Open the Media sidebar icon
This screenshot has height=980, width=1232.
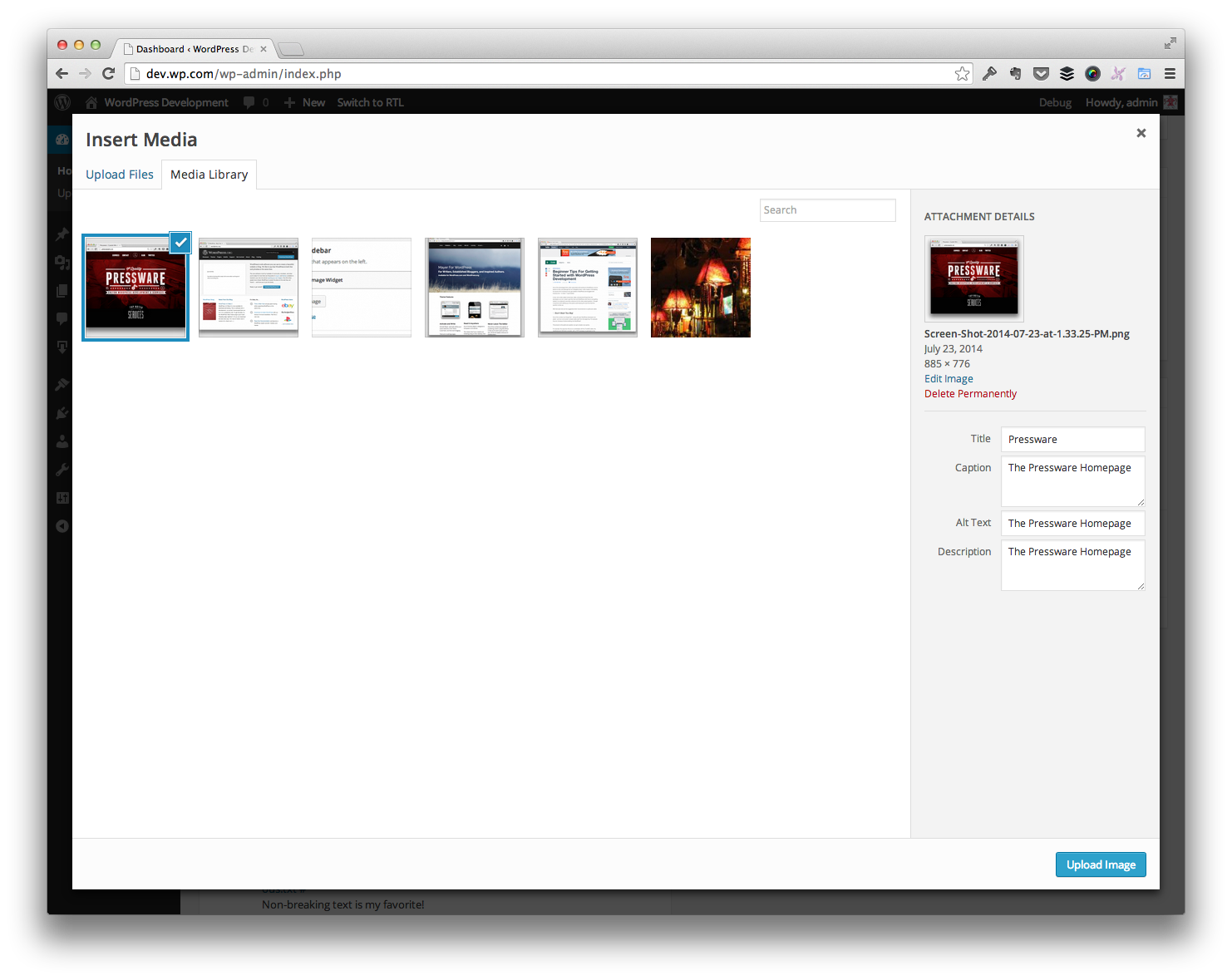click(x=62, y=263)
